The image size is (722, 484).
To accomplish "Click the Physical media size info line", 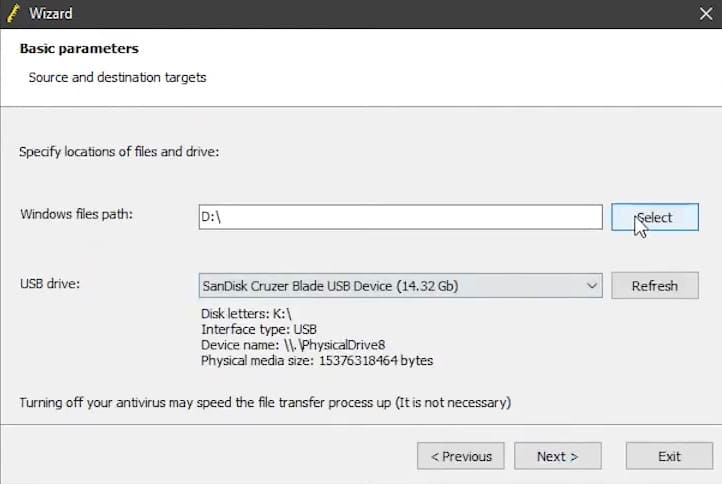I will (x=317, y=360).
